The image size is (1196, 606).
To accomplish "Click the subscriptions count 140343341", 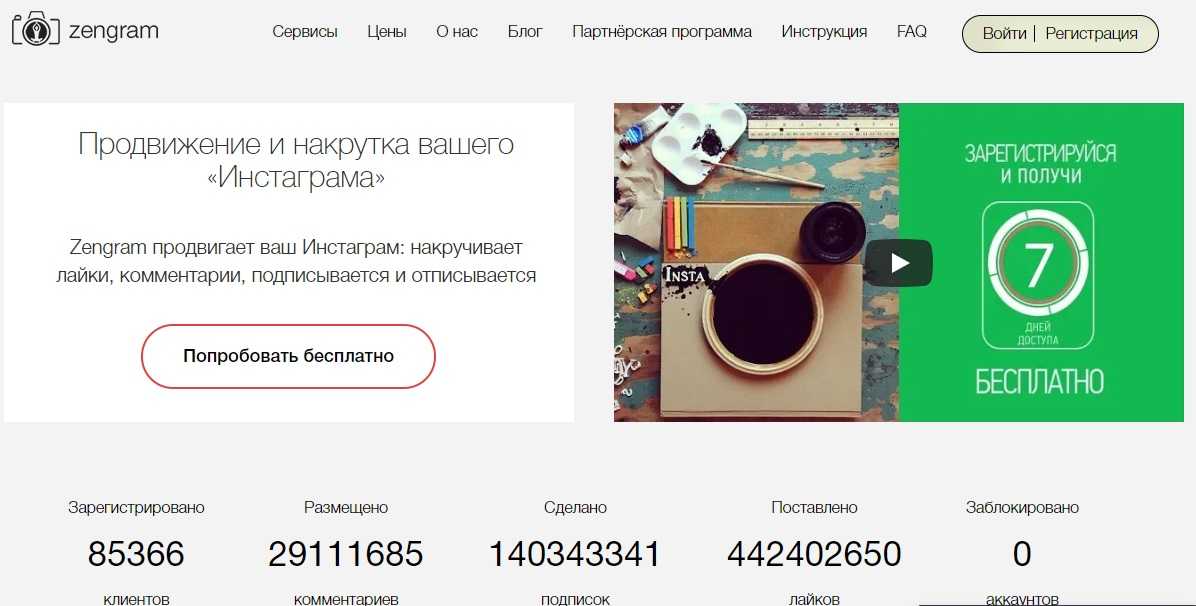I will click(574, 554).
